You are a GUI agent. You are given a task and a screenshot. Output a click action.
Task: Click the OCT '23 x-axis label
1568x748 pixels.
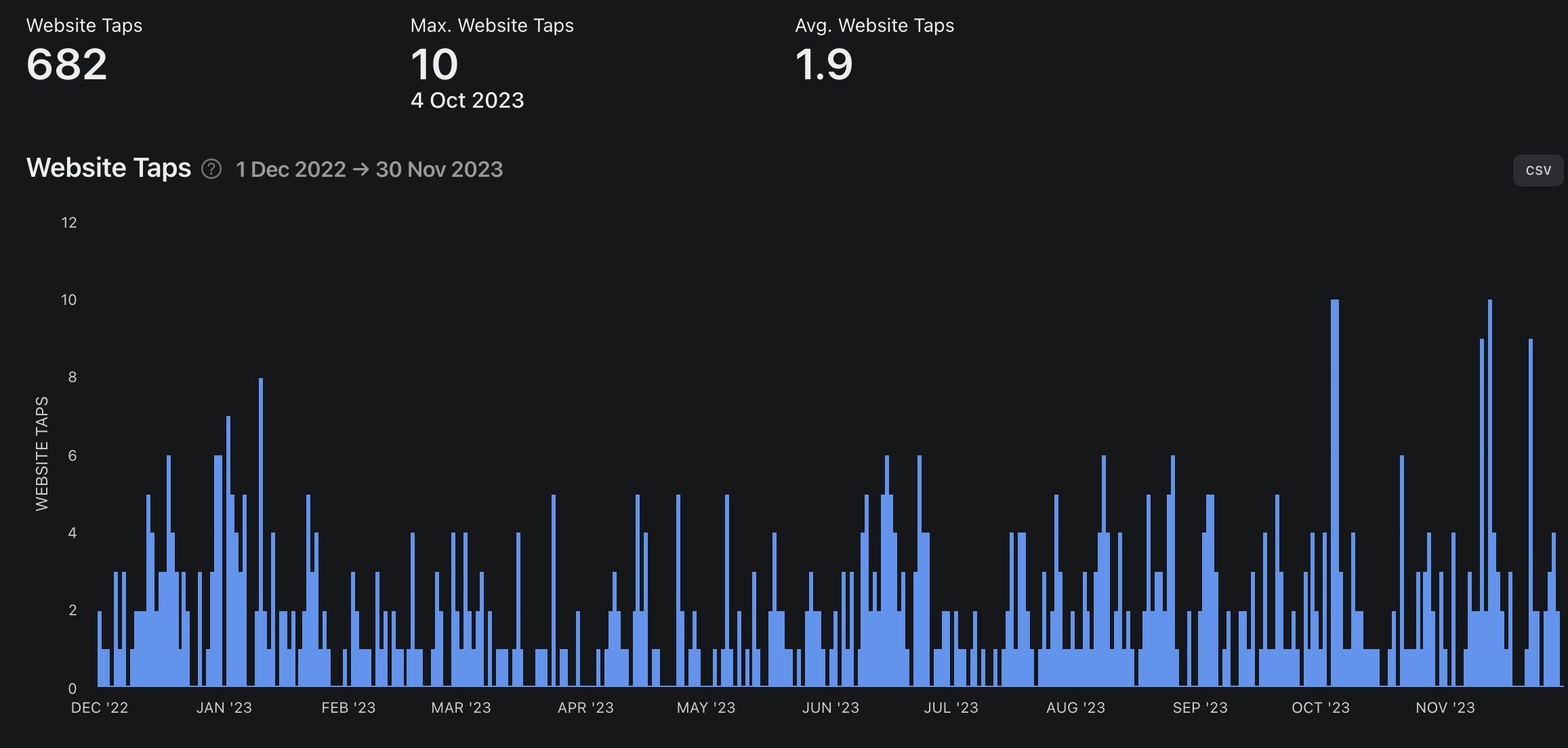[1320, 708]
